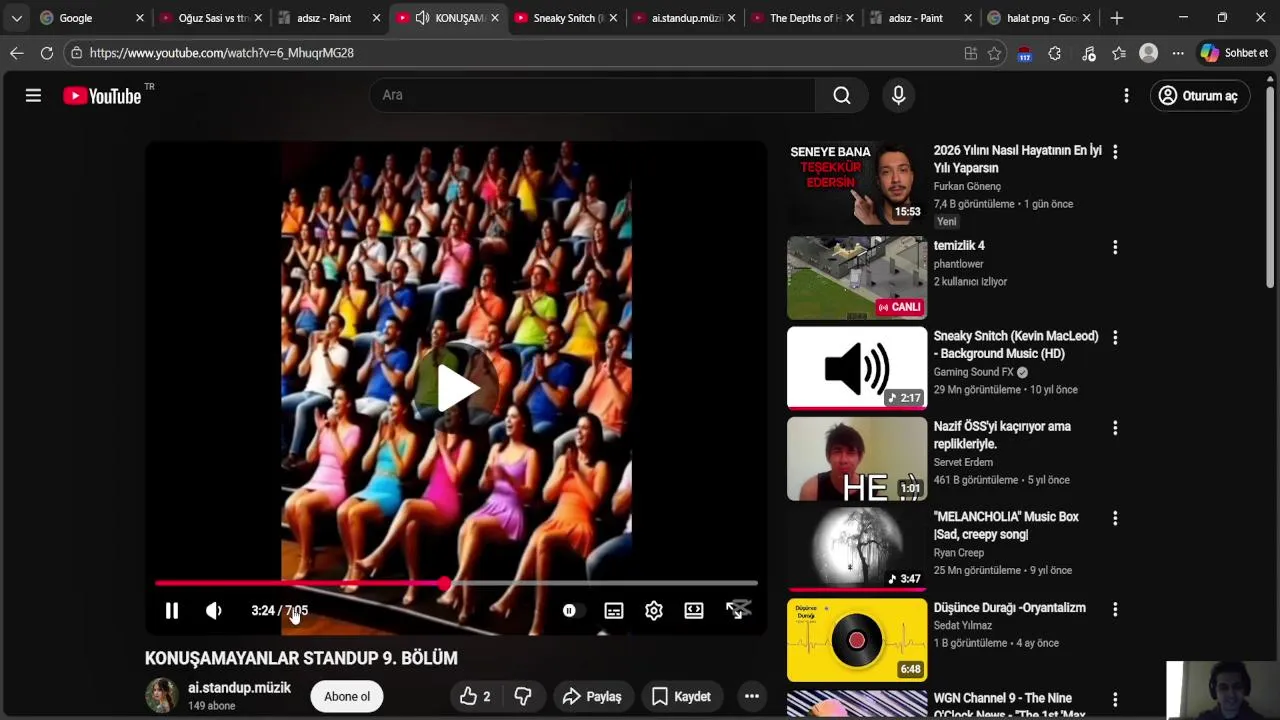The width and height of the screenshot is (1280, 720).
Task: Click the magnifier search button
Action: [842, 95]
